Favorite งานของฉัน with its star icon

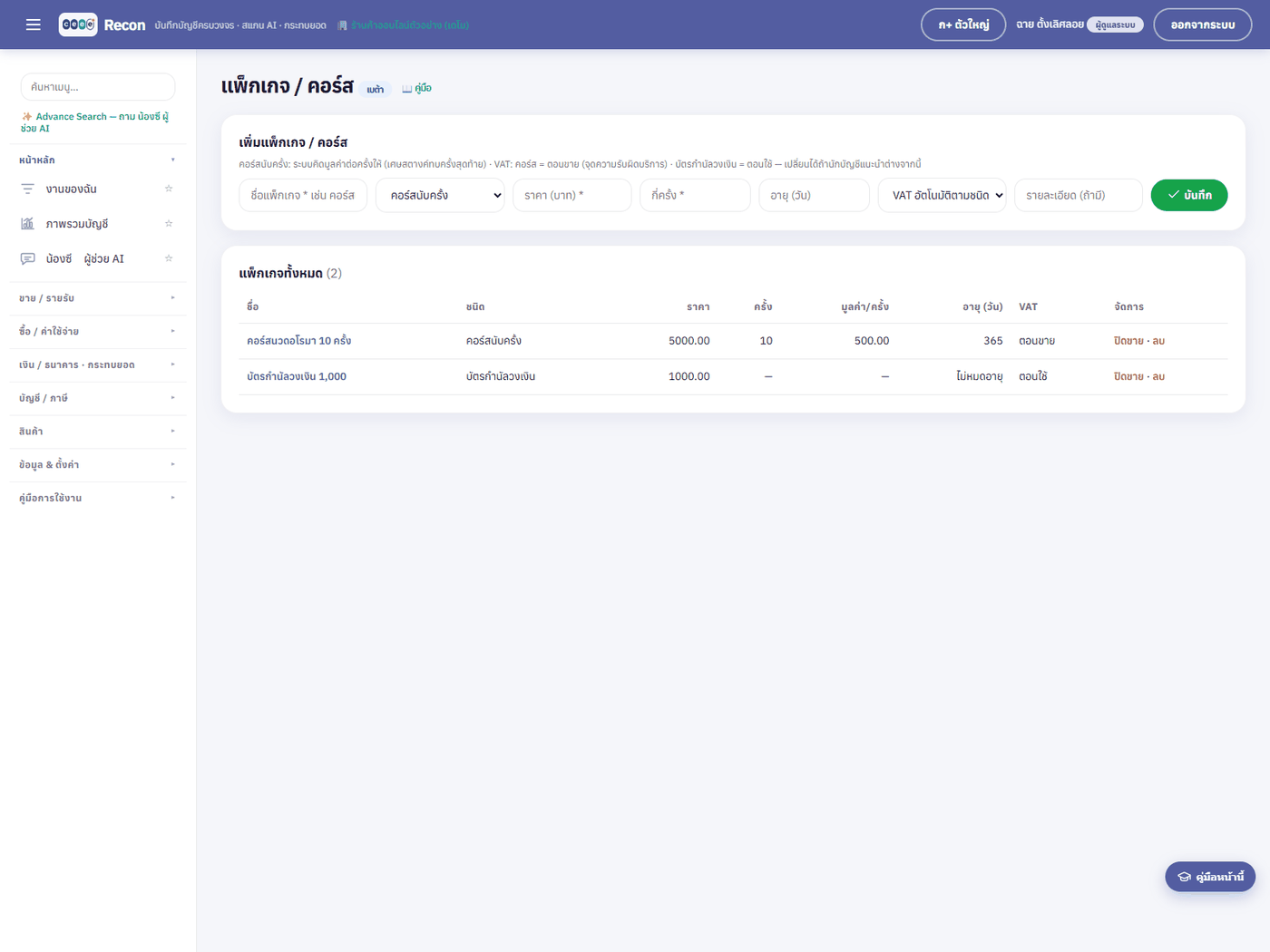pyautogui.click(x=169, y=189)
